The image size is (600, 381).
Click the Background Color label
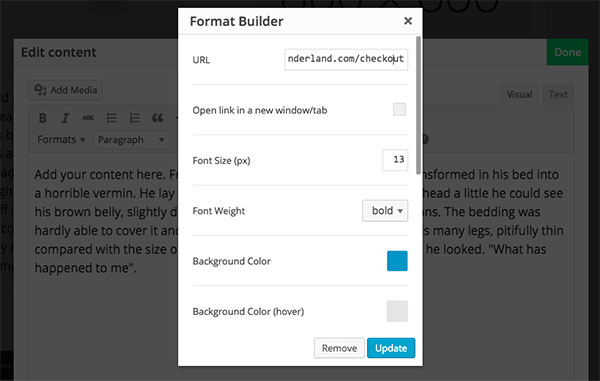(x=232, y=261)
